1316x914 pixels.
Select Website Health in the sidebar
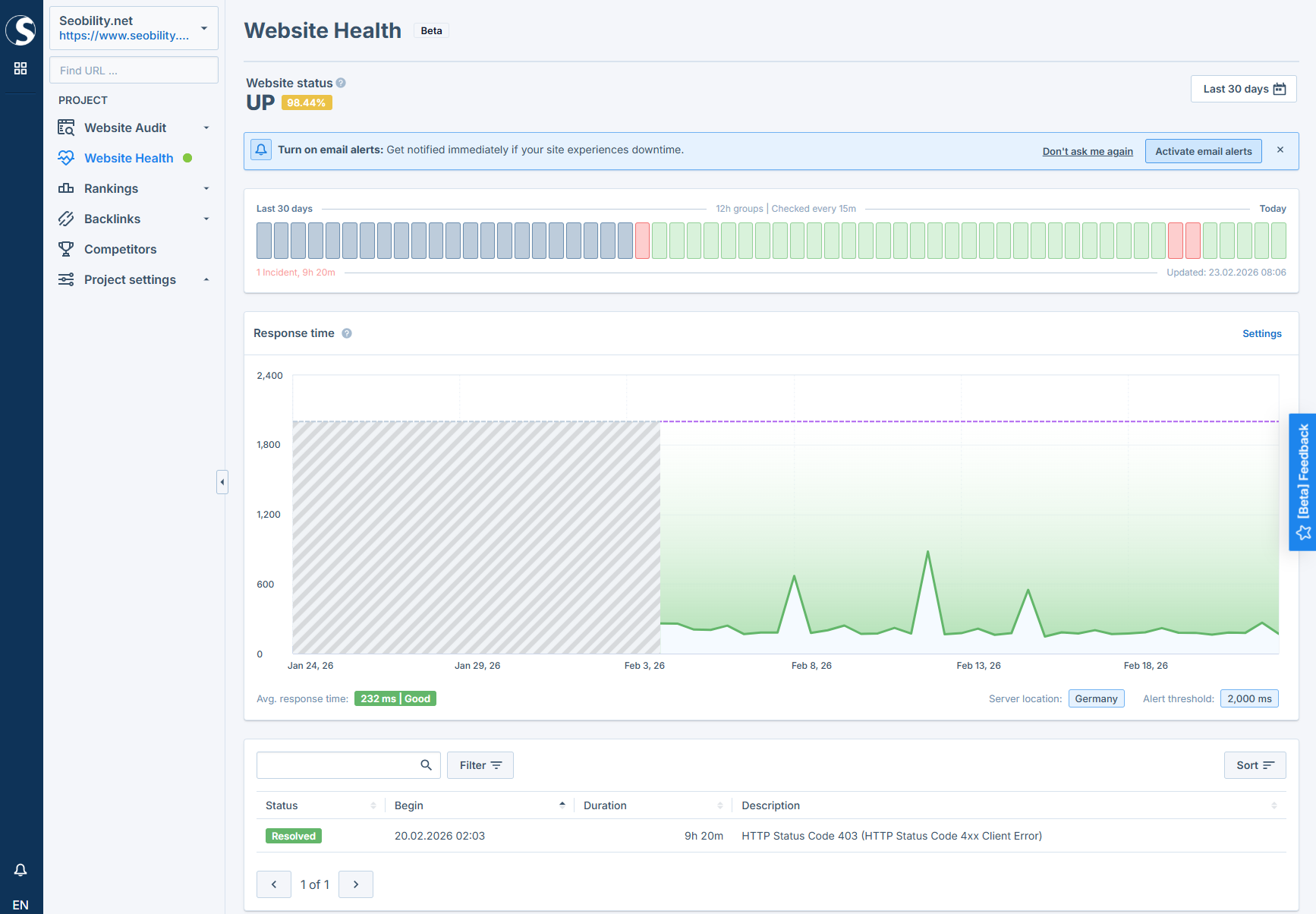[x=128, y=158]
